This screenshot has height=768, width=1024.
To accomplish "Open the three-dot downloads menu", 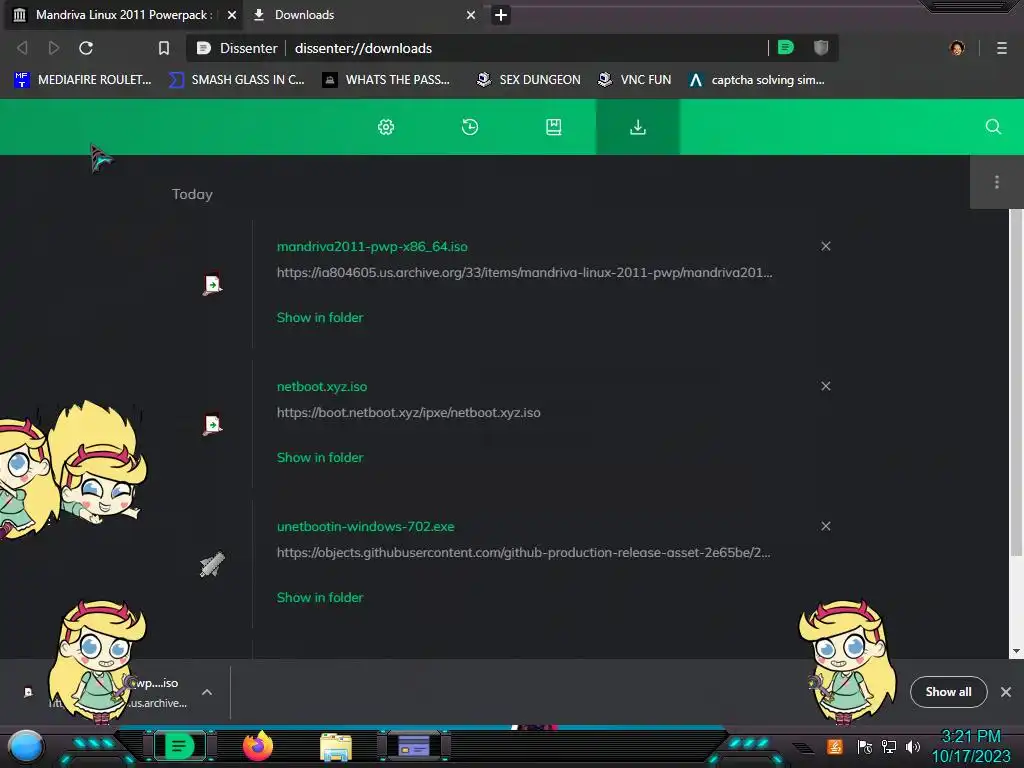I will click(997, 182).
